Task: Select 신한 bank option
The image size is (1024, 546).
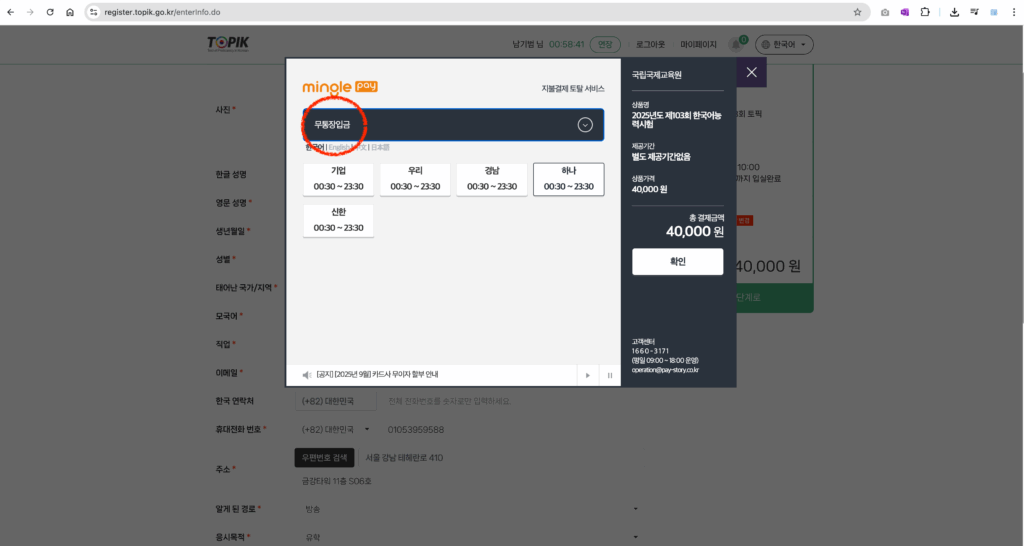Action: [x=338, y=221]
